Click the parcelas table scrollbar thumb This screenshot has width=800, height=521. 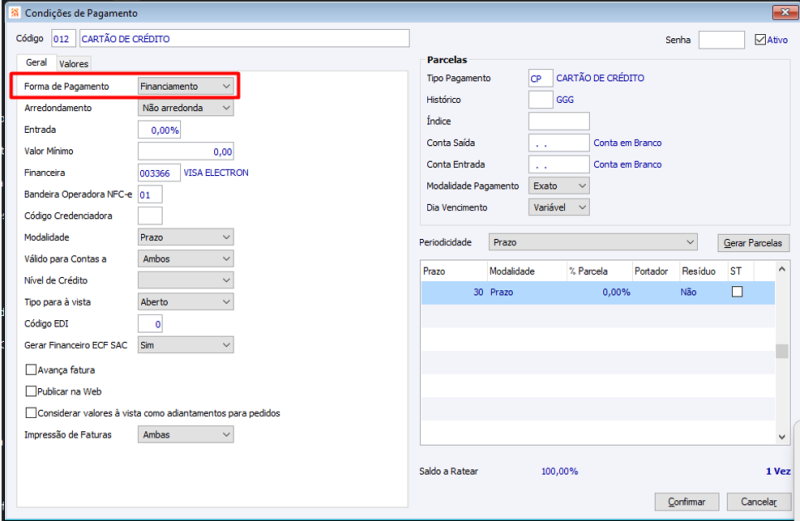782,351
